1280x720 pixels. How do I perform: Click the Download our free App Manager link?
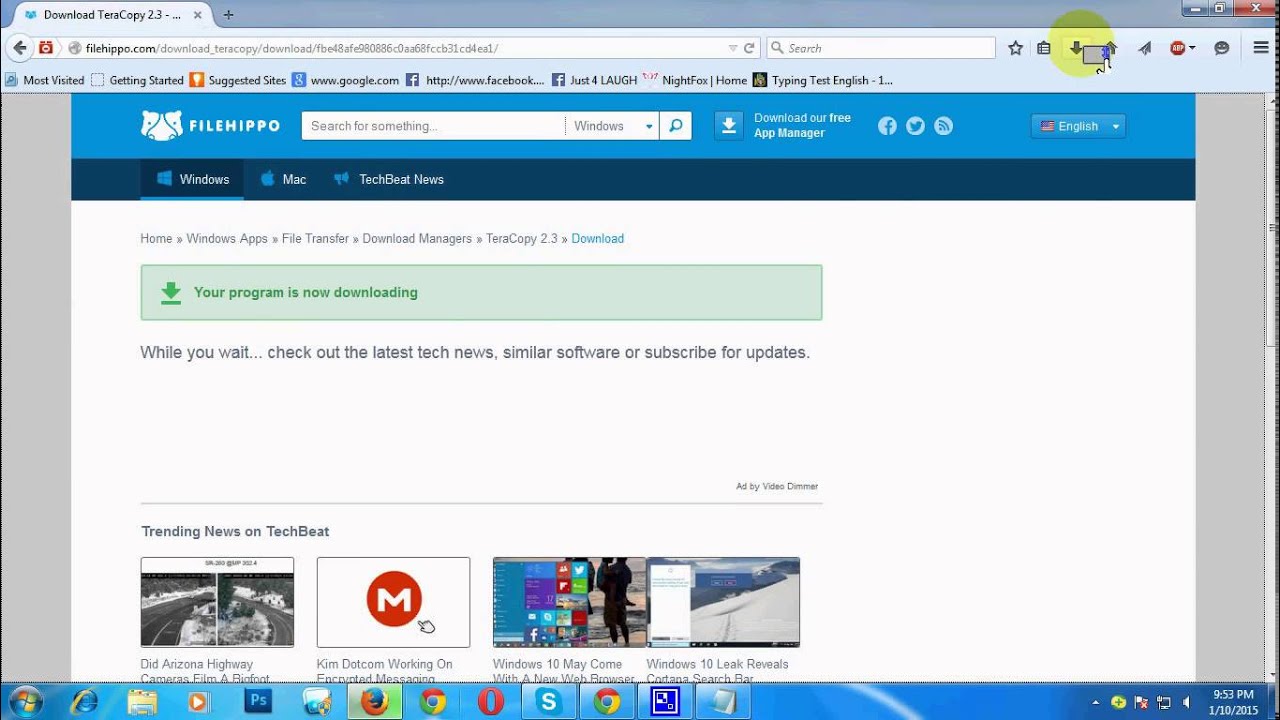(x=802, y=125)
